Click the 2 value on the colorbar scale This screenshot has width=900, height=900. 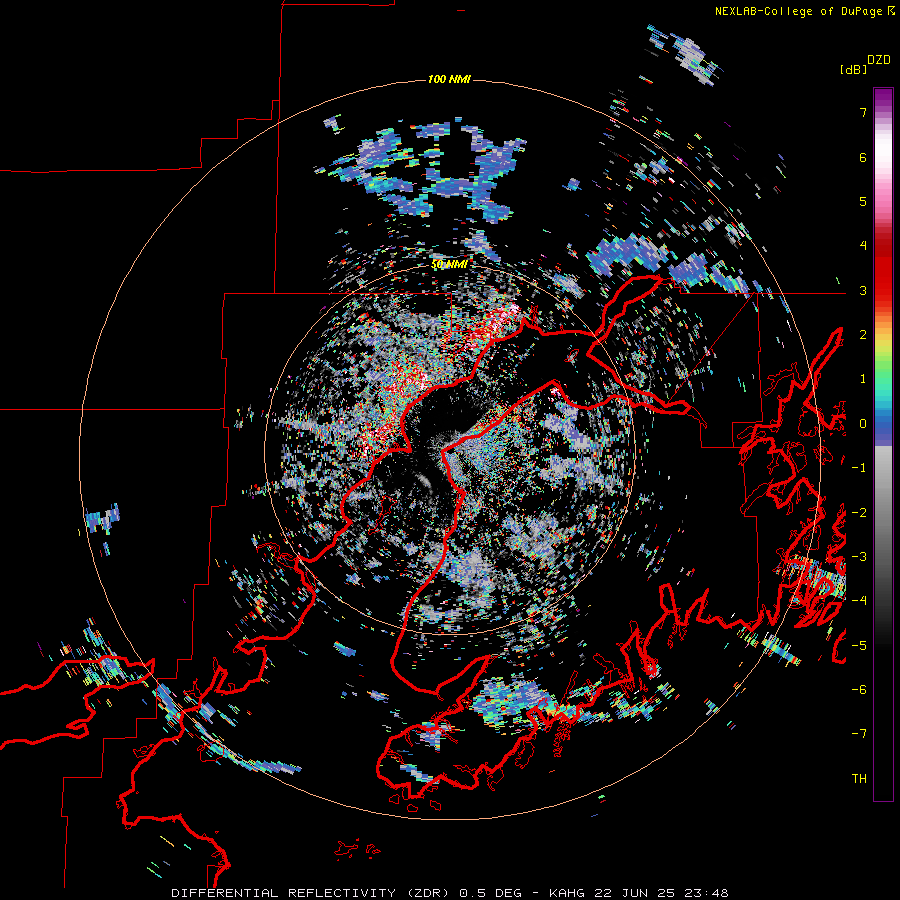click(x=863, y=335)
